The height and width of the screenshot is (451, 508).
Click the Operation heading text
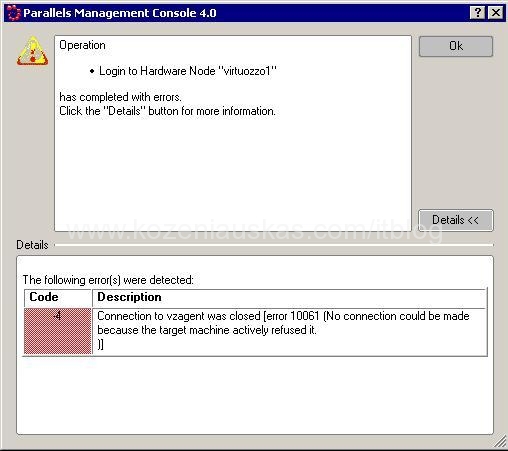[82, 45]
